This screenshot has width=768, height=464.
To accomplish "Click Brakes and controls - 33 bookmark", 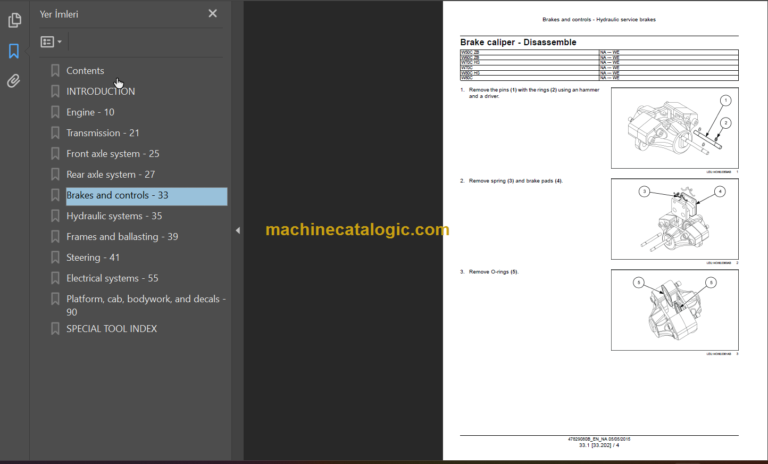I will pyautogui.click(x=146, y=195).
